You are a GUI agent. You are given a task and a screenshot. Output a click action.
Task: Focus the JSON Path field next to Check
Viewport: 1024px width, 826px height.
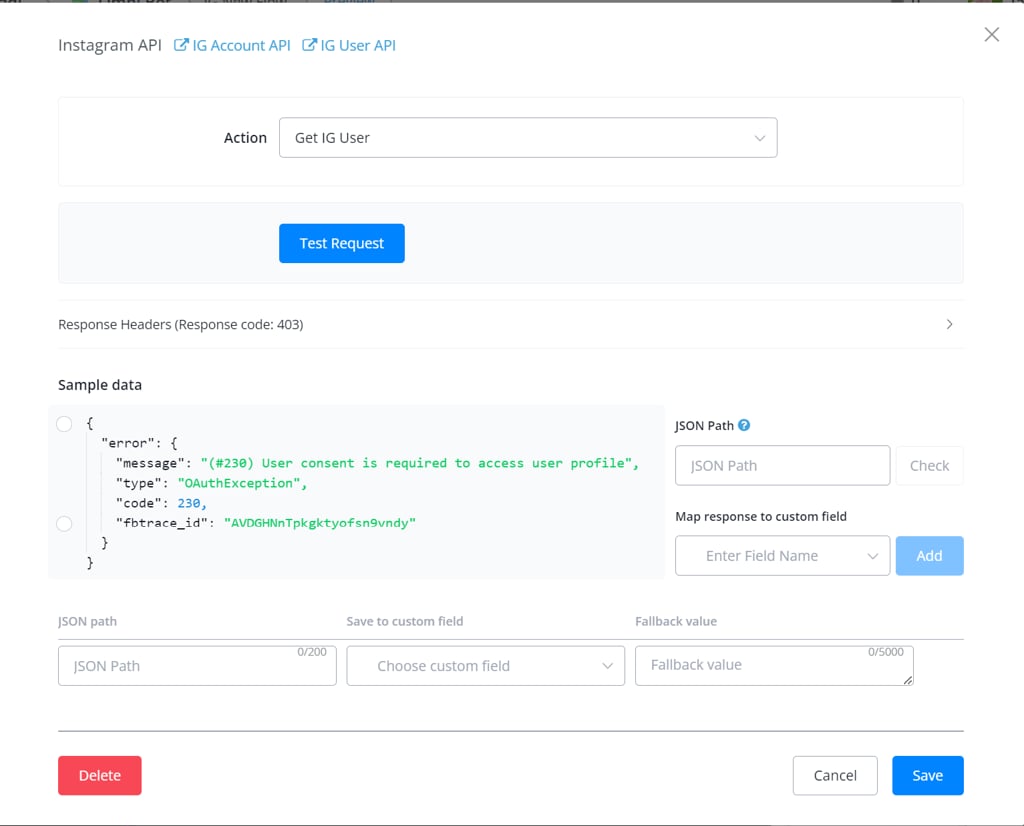(782, 466)
